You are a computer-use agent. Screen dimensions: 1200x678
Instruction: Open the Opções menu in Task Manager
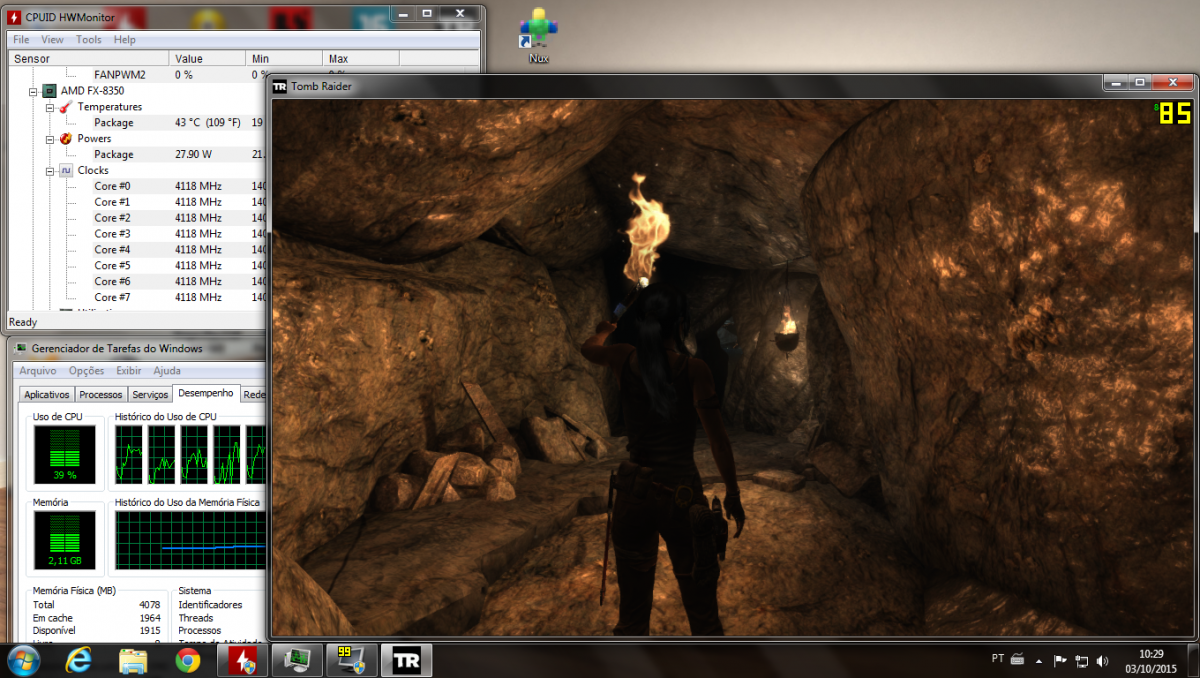point(86,371)
